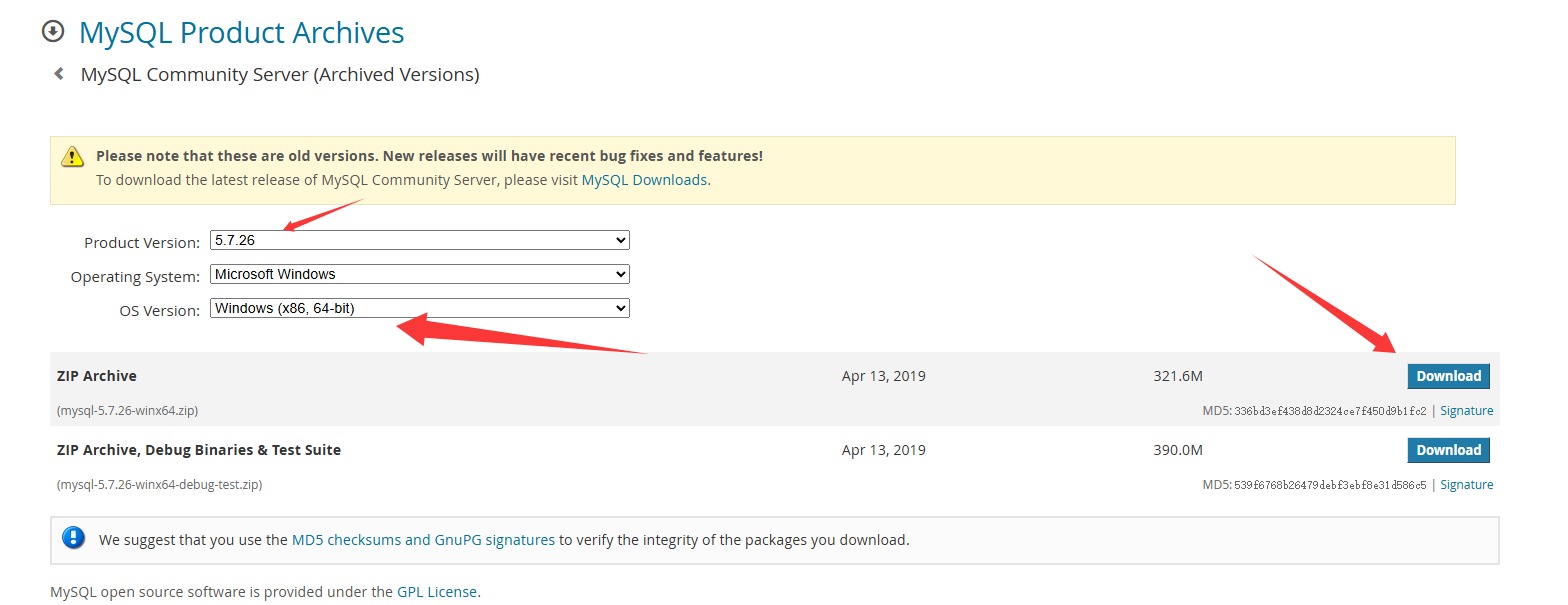
Task: Click the yellow warning triangle icon
Action: 72,156
